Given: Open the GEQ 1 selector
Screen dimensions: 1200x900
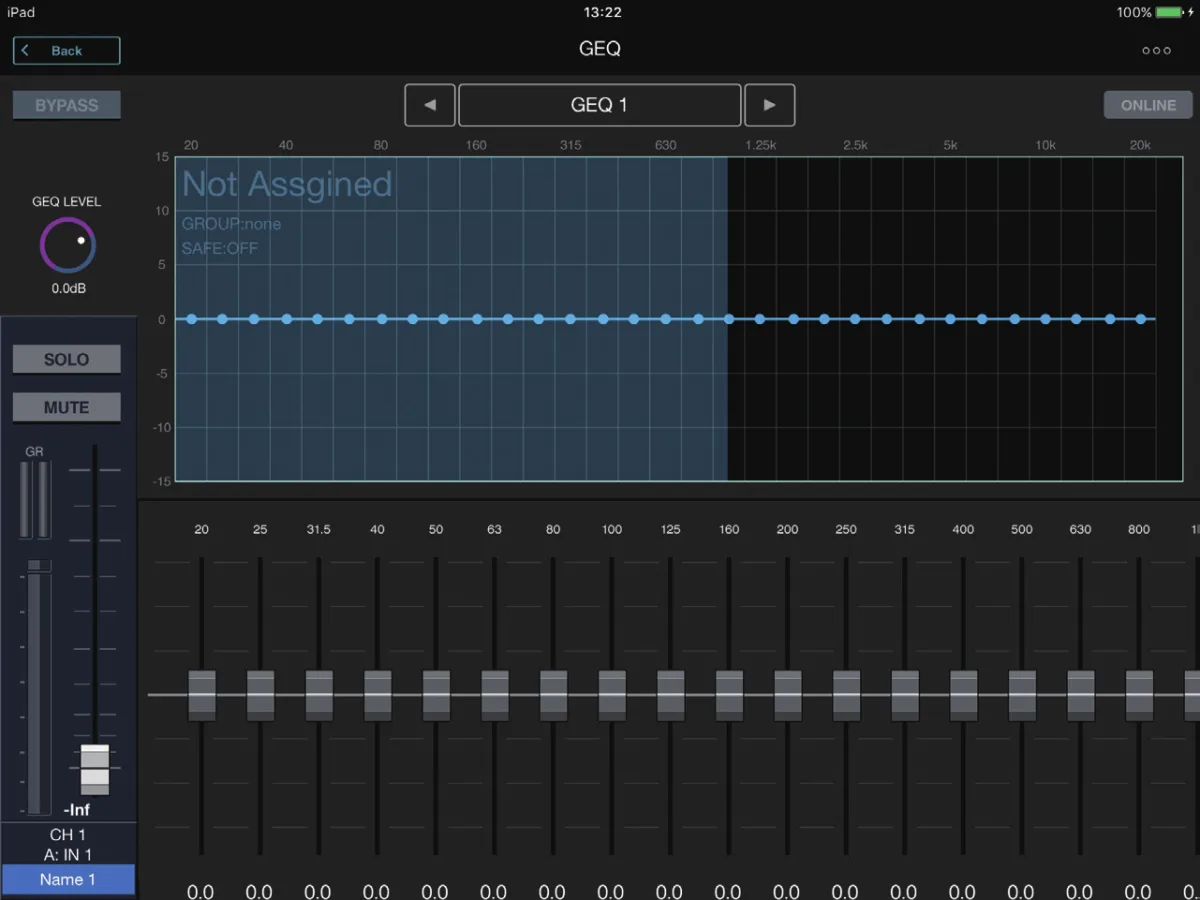Looking at the screenshot, I should pyautogui.click(x=600, y=105).
